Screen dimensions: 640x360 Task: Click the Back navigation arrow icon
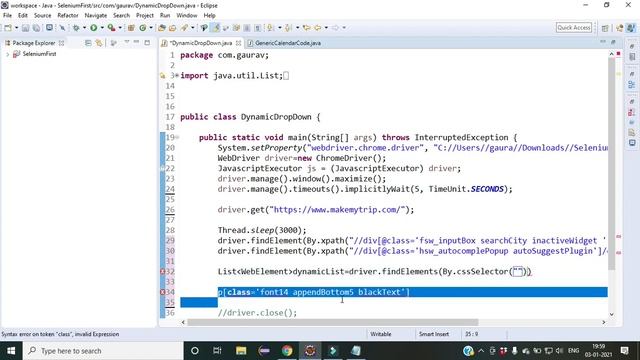[x=318, y=28]
